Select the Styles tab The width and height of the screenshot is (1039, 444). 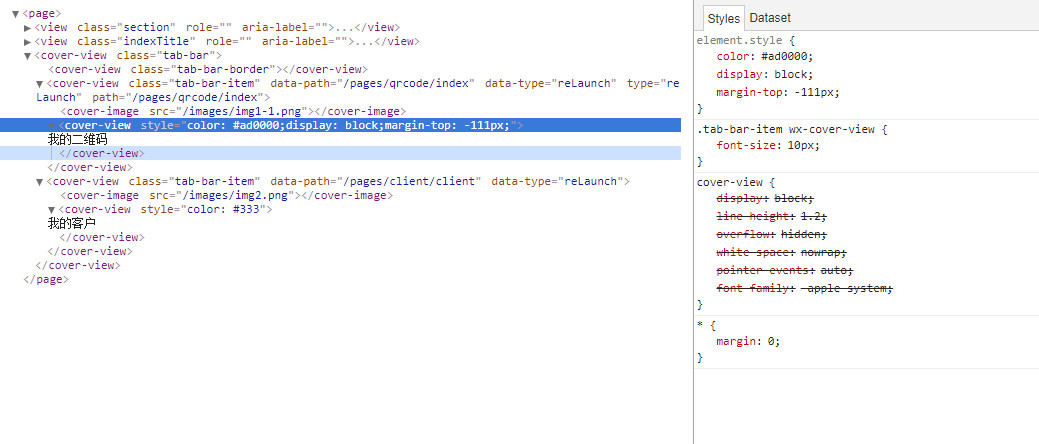[723, 19]
